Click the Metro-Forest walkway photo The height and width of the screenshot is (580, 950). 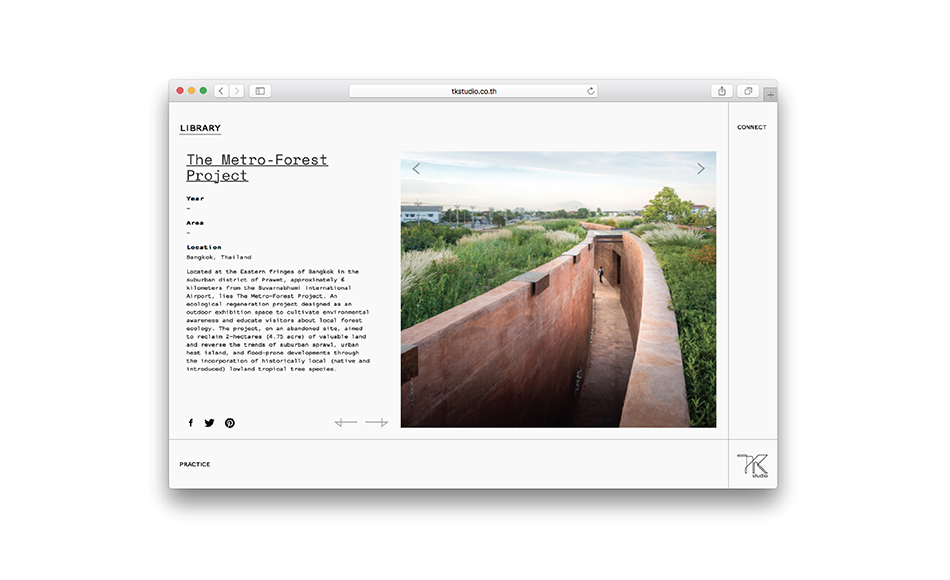click(558, 289)
